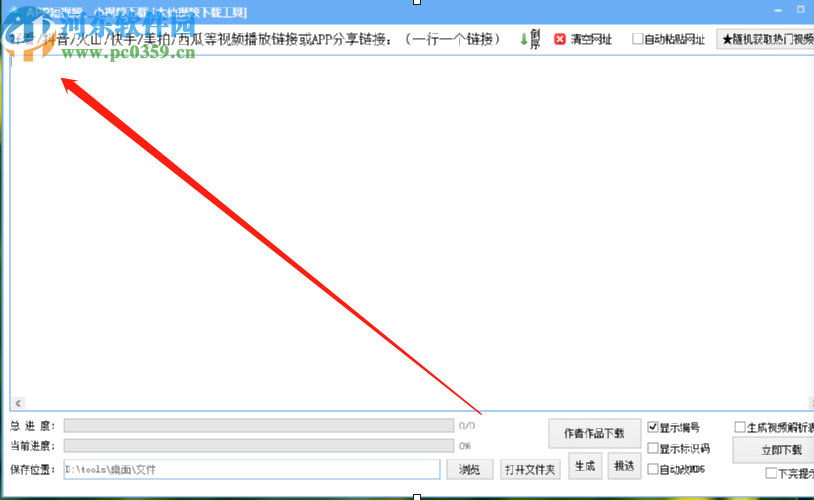The image size is (814, 500).
Task: Toggle the 下完提示 checkbox
Action: 771,473
